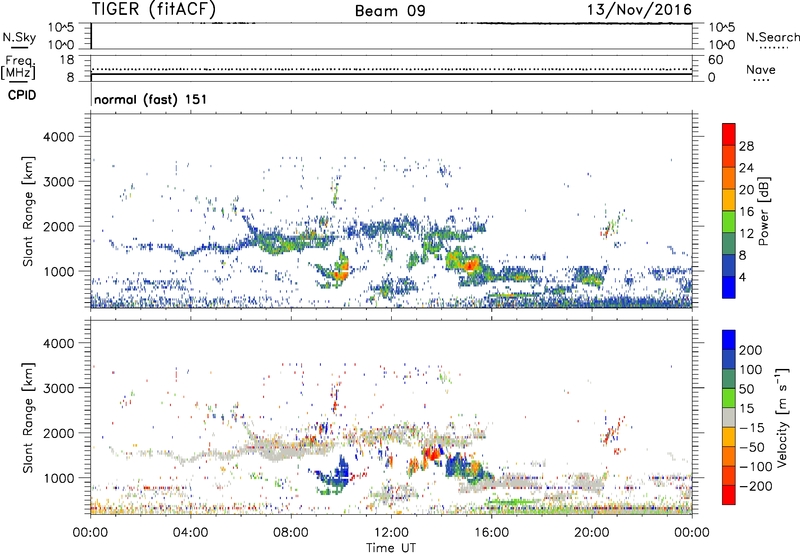Viewport: 800px width, 554px height.
Task: Click the "08:00" time tick label
Action: pyautogui.click(x=290, y=533)
